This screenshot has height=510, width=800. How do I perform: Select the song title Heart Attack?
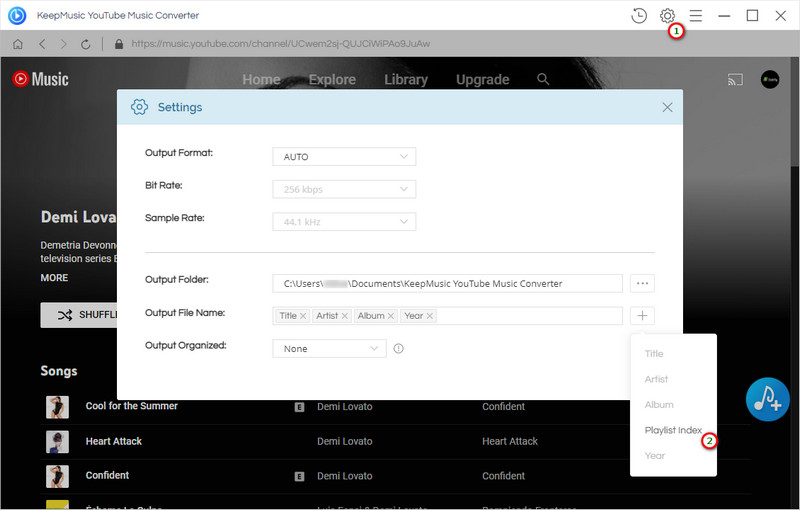point(114,441)
